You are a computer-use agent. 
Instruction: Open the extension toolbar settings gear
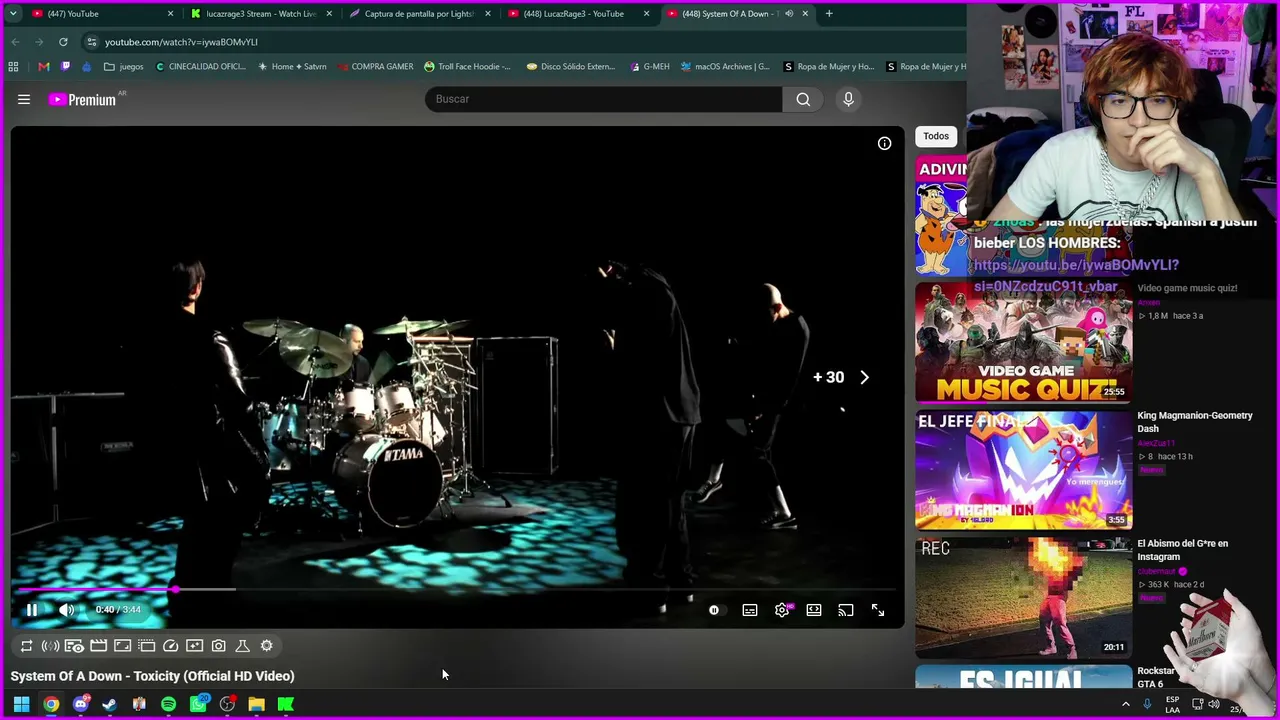[267, 646]
